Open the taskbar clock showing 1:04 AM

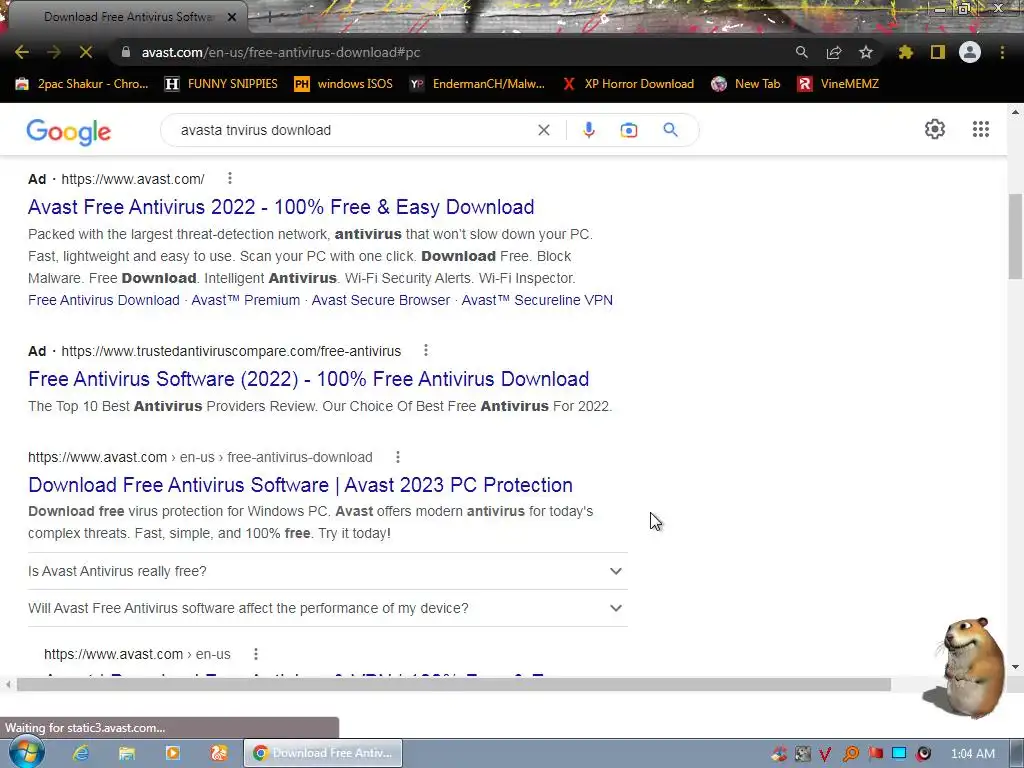pos(972,753)
